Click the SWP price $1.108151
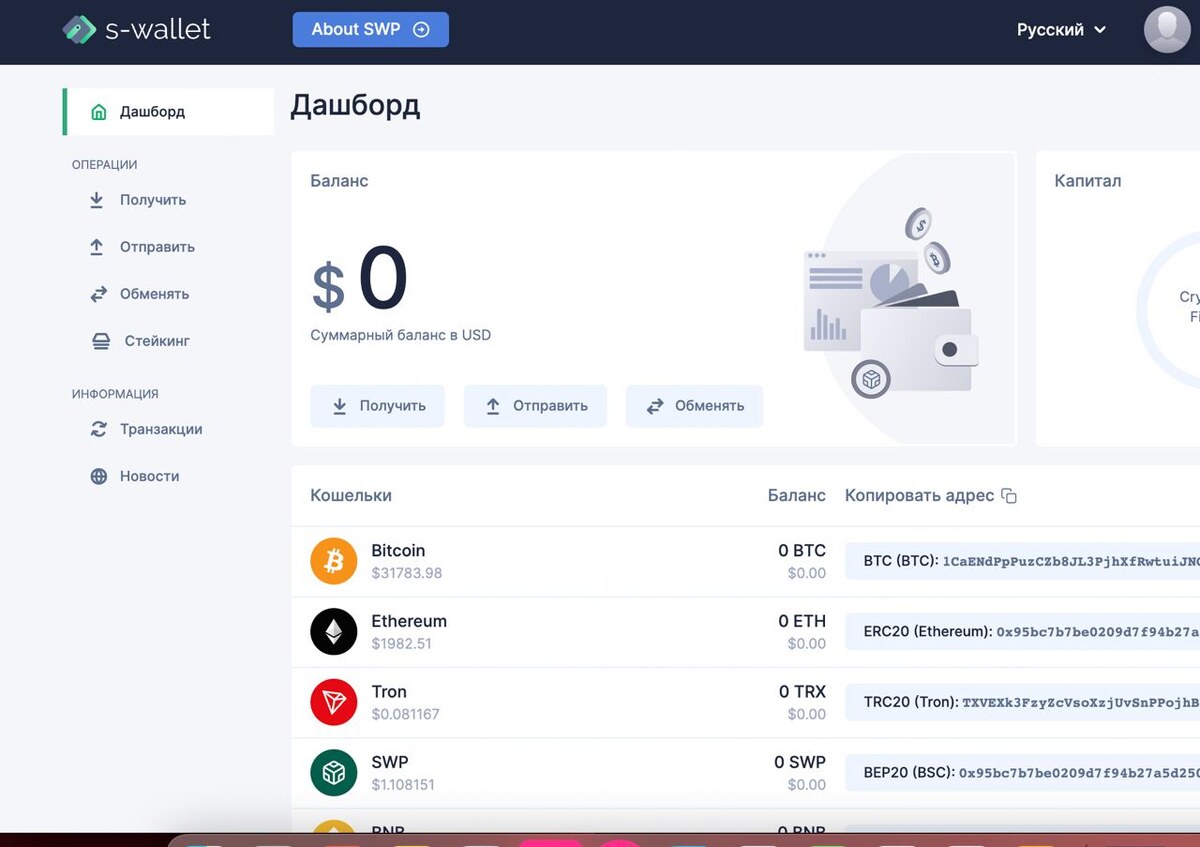1200x847 pixels. [403, 785]
